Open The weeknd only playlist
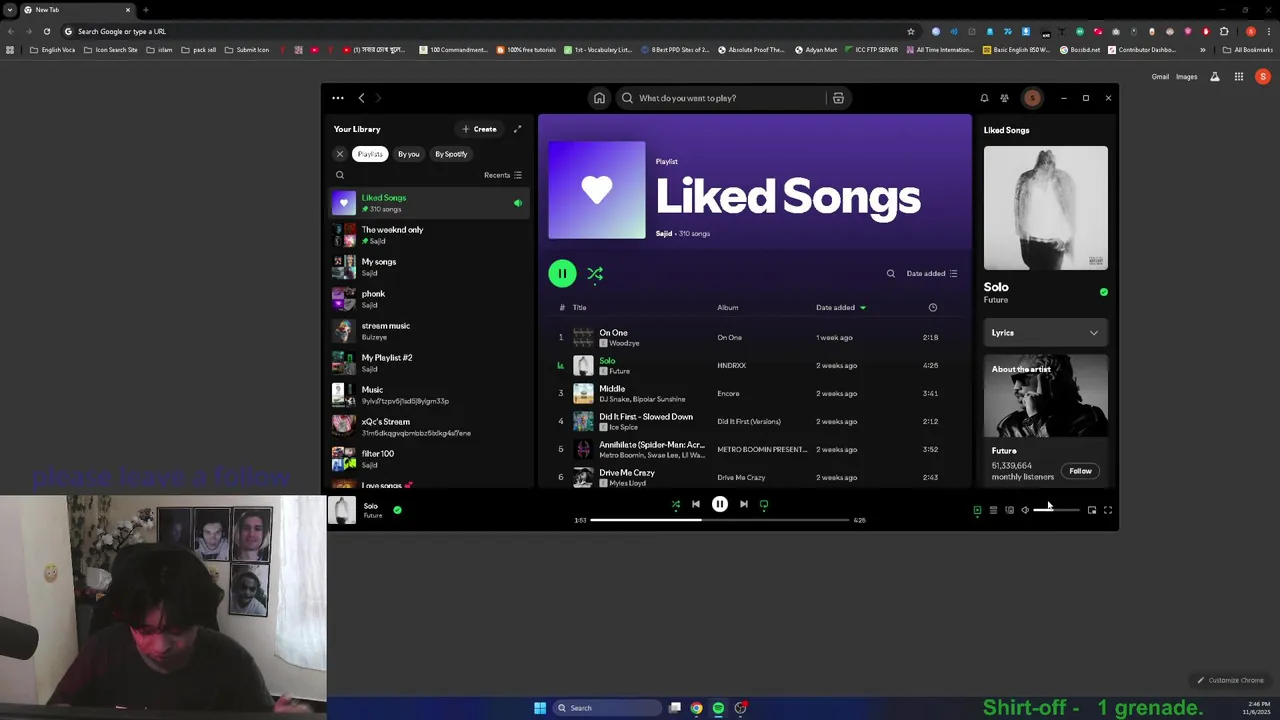Image resolution: width=1280 pixels, height=720 pixels. tap(430, 235)
